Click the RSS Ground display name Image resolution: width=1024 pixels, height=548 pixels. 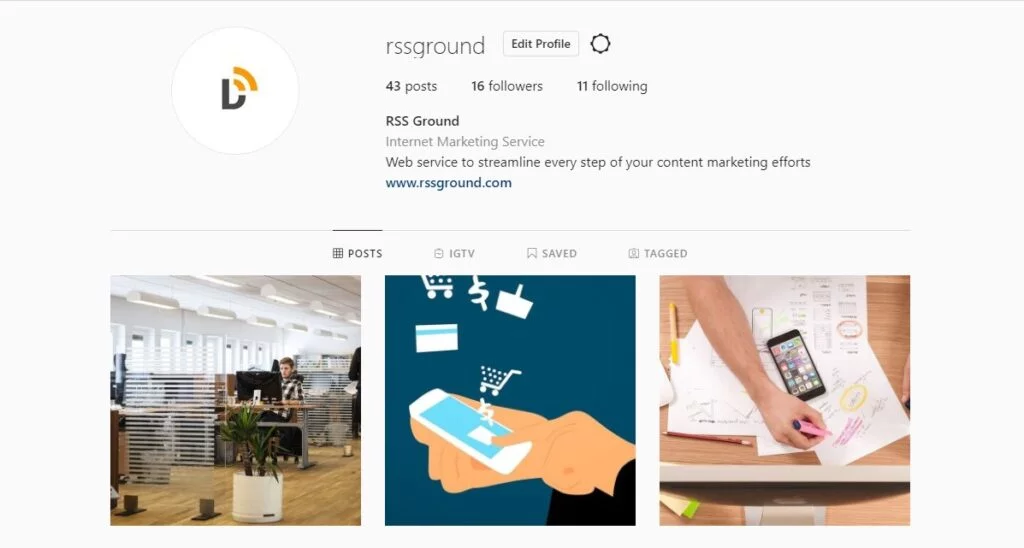point(423,121)
